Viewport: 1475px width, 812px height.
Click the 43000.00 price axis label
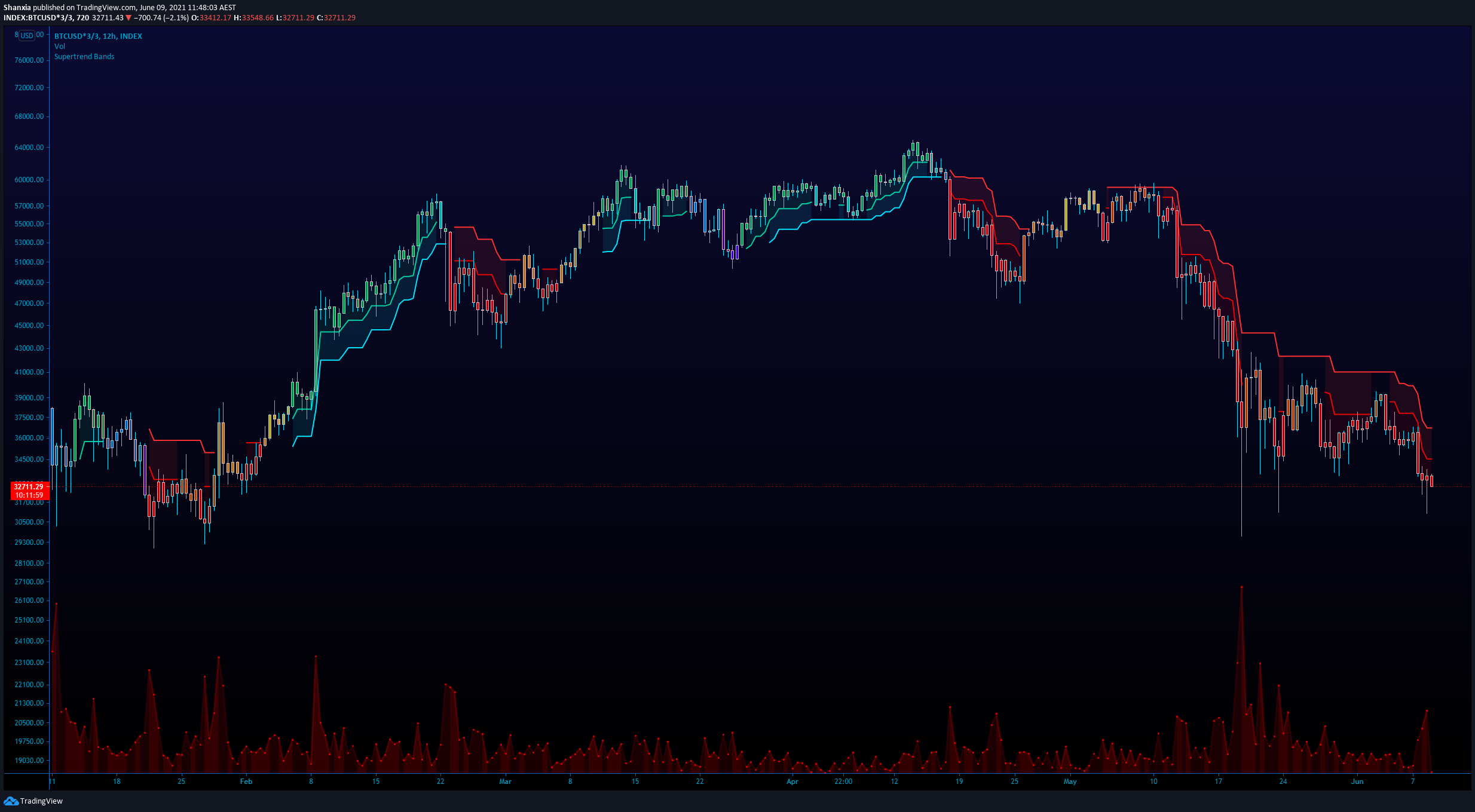29,348
